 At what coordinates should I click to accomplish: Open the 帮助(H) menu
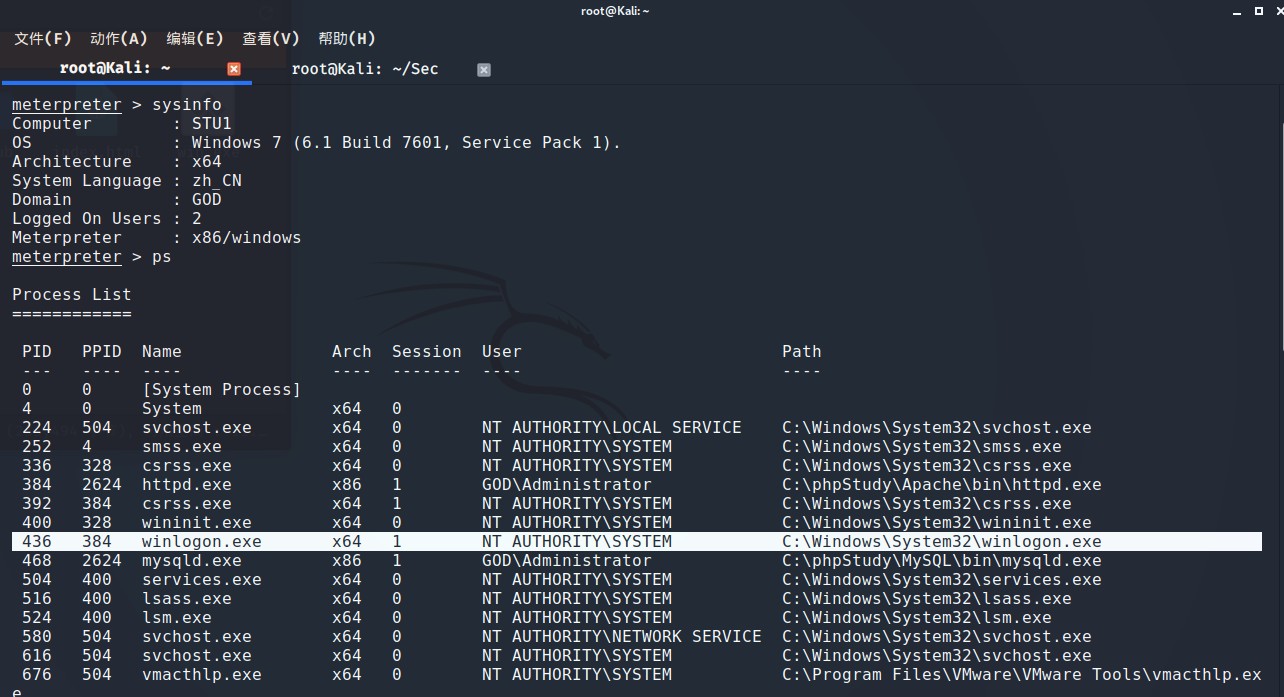pyautogui.click(x=347, y=39)
